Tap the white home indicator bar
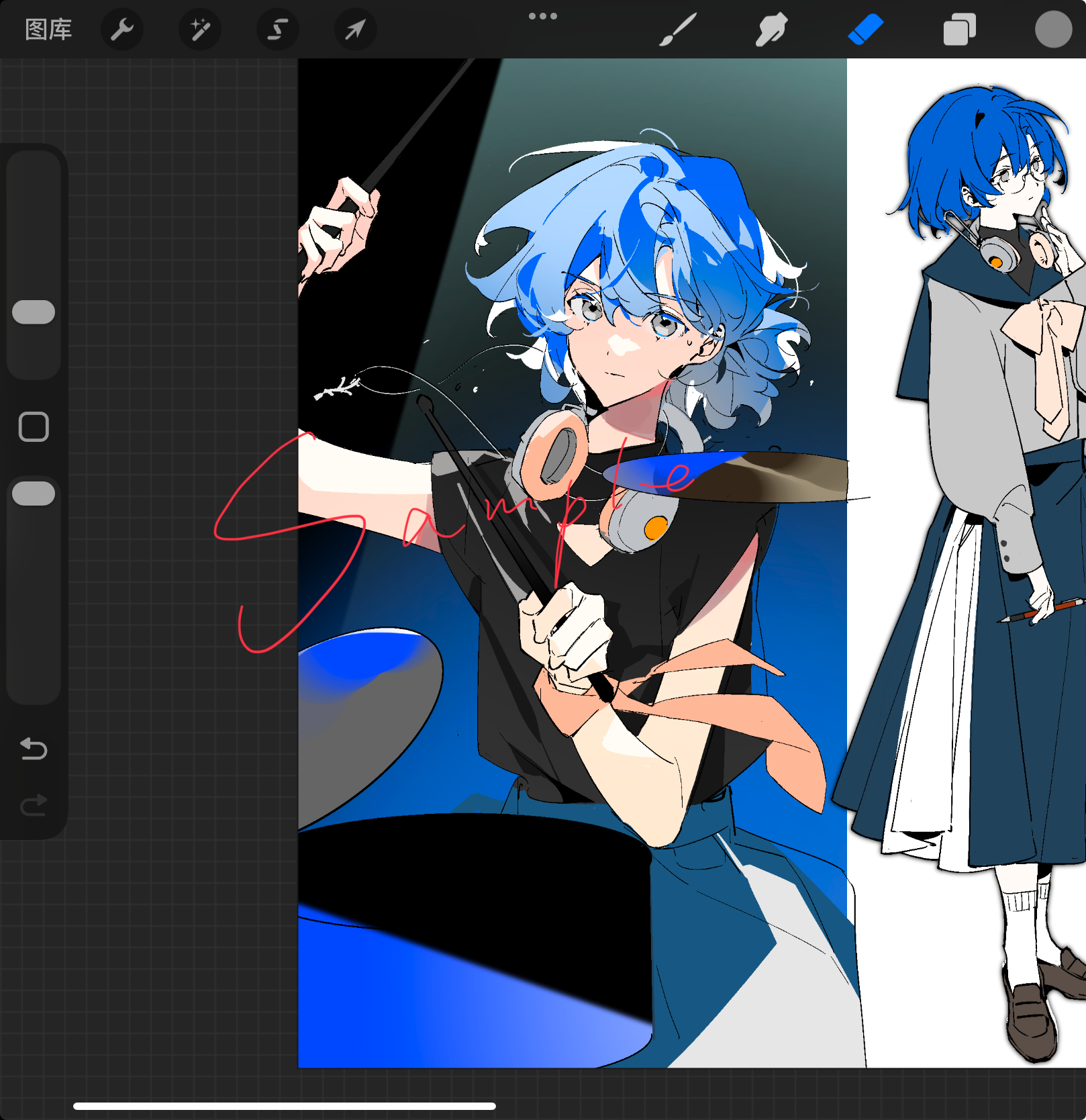This screenshot has width=1086, height=1120. (x=285, y=1106)
